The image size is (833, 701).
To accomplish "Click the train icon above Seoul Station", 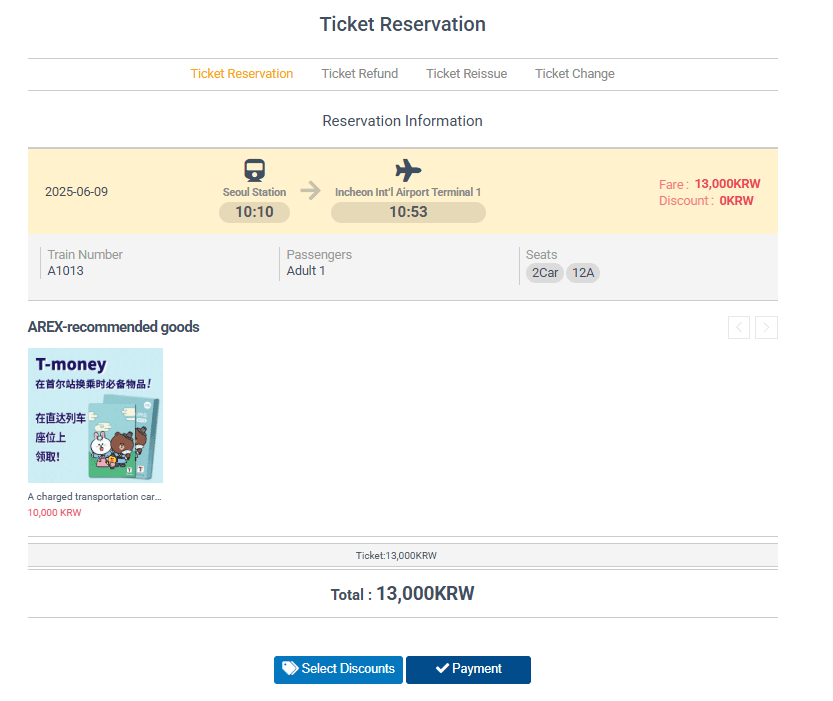I will 254,170.
